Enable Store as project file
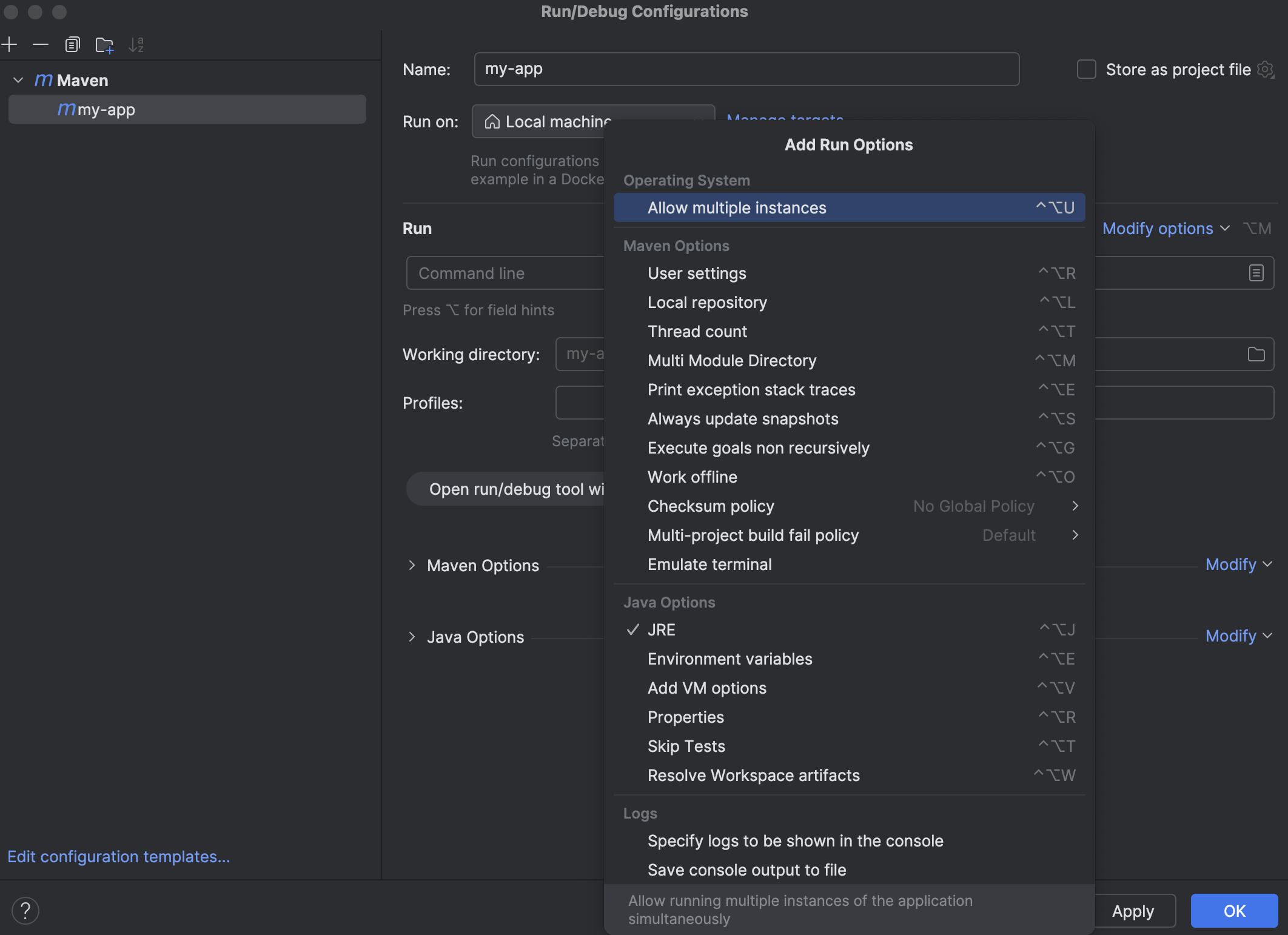 point(1085,69)
